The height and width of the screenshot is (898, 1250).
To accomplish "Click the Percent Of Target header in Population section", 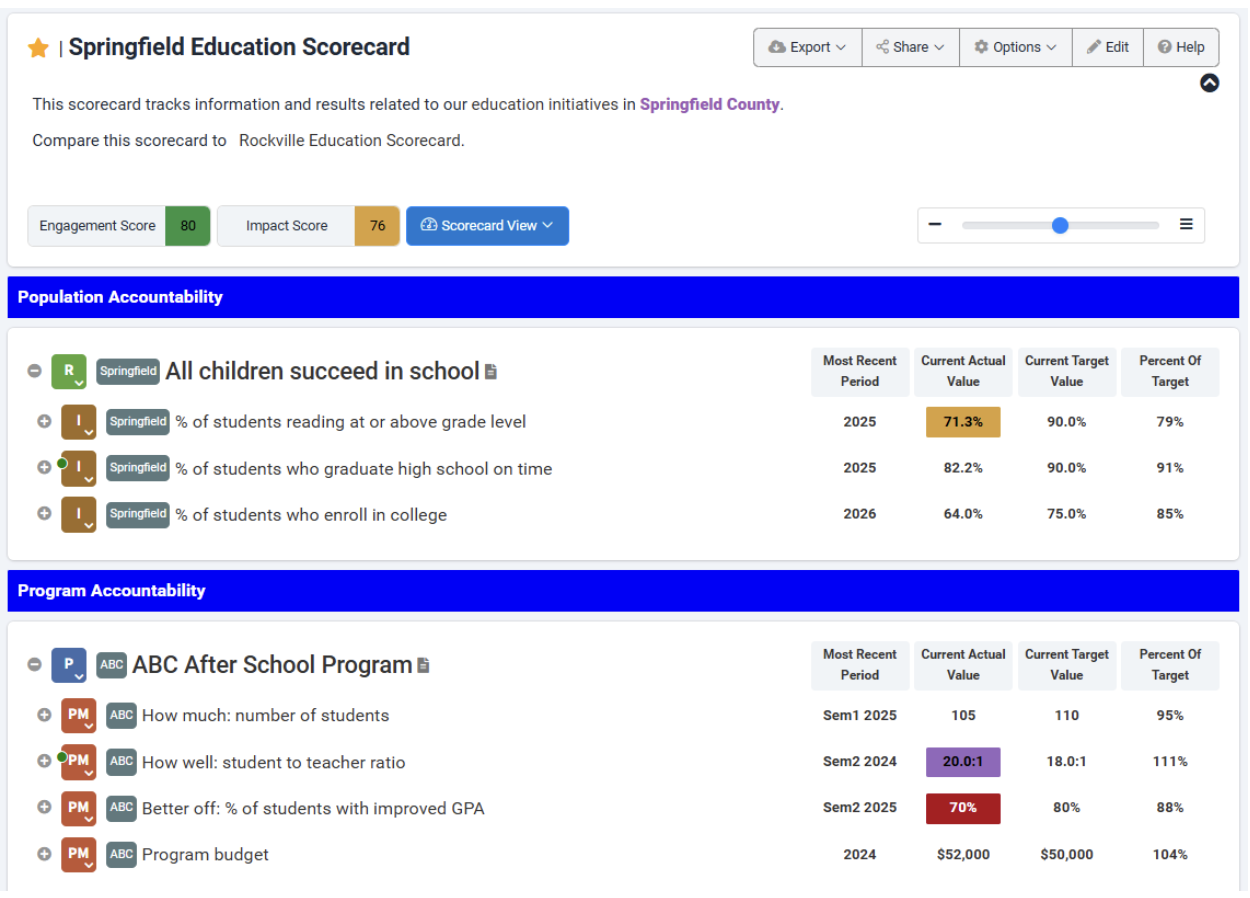I will click(1170, 371).
